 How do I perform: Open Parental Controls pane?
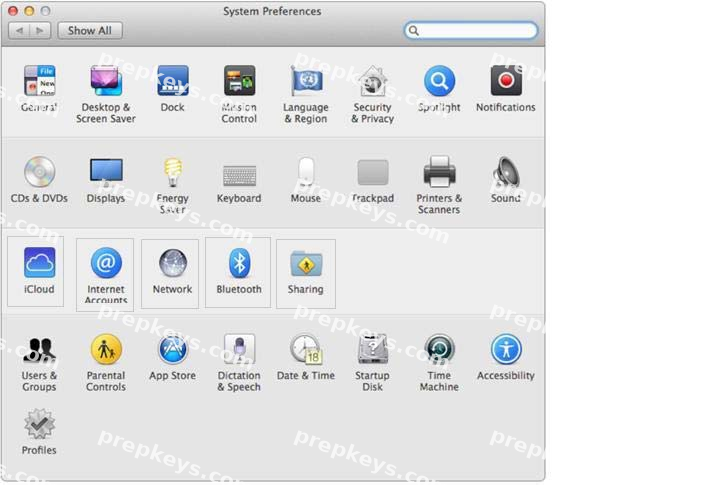105,363
